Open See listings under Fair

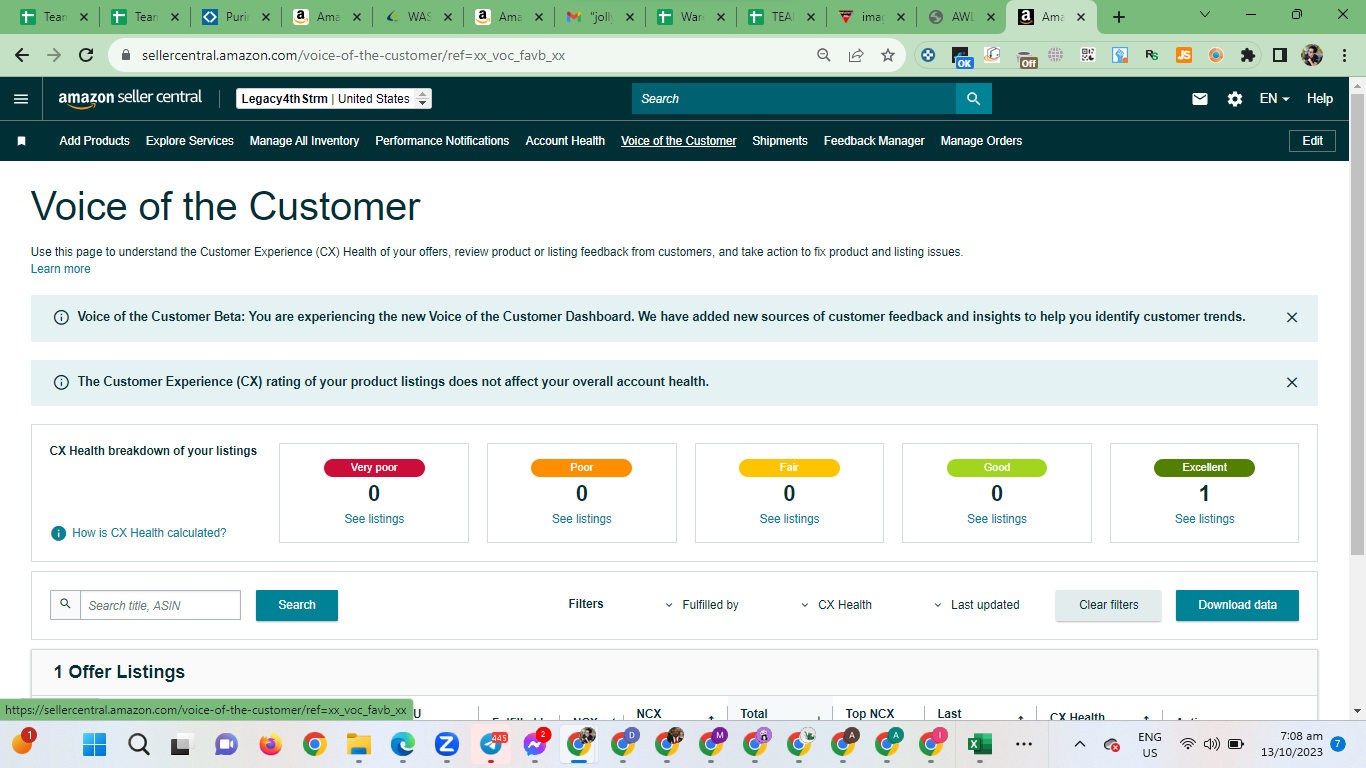coord(789,519)
